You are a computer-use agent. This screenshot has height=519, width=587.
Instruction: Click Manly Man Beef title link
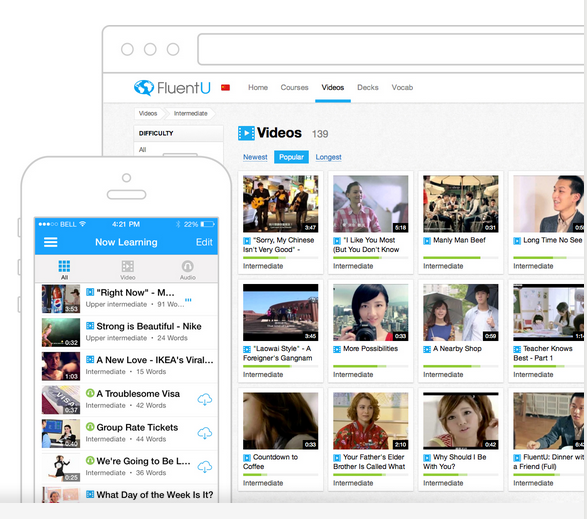[x=459, y=240]
